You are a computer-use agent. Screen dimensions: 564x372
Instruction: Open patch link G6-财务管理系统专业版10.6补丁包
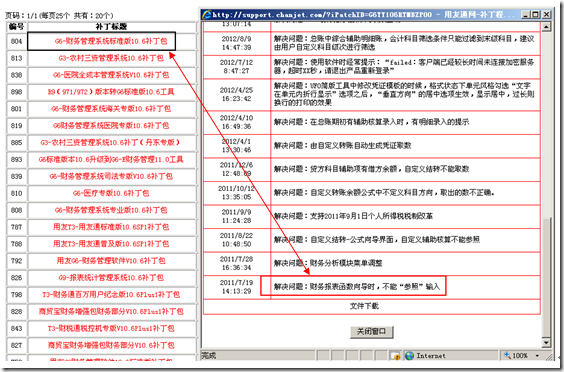click(x=111, y=210)
